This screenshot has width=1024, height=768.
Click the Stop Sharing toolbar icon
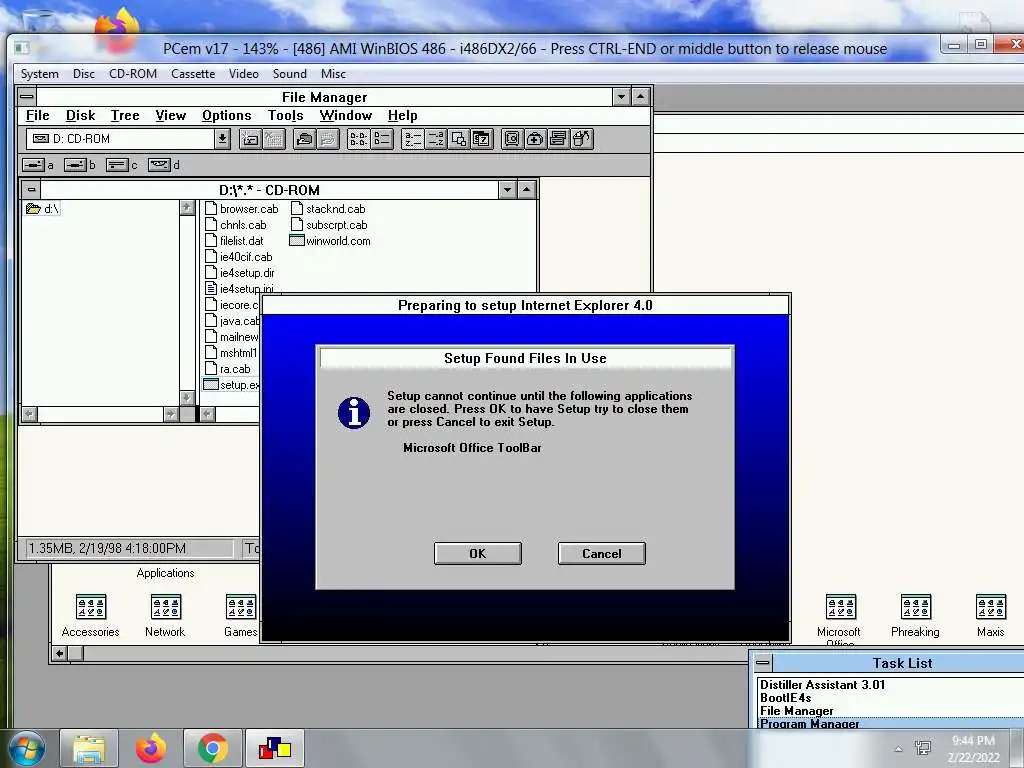[x=328, y=139]
